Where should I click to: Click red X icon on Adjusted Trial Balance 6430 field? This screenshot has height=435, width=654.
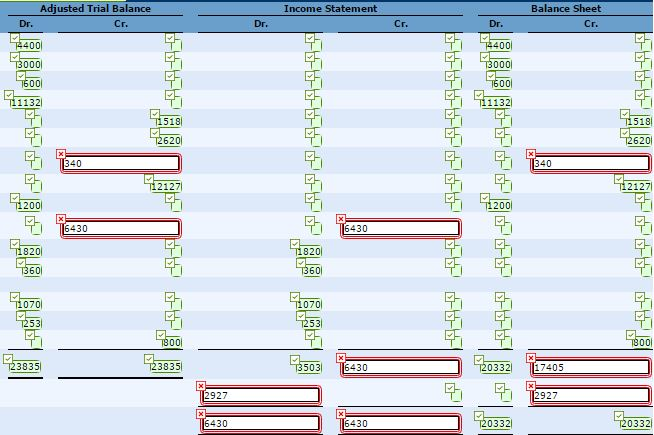[61, 219]
